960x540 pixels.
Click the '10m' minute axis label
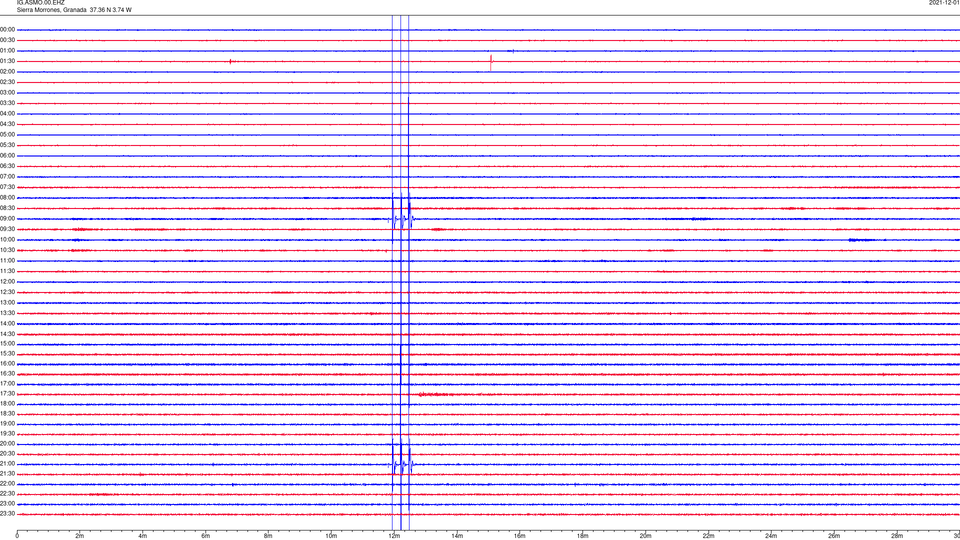[x=331, y=536]
